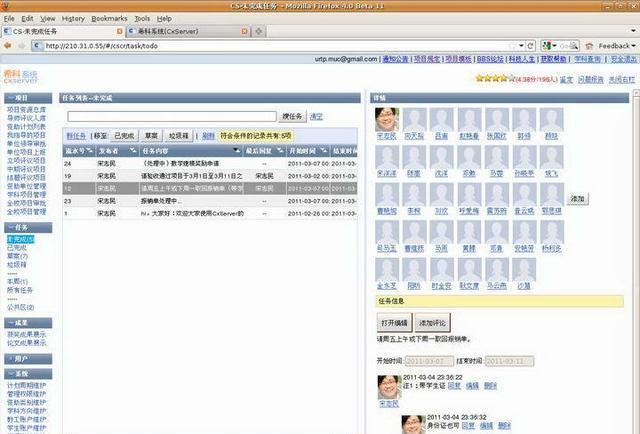Viewport: 640px width, 434px height.
Task: Open the search engine dropdown
Action: (552, 46)
